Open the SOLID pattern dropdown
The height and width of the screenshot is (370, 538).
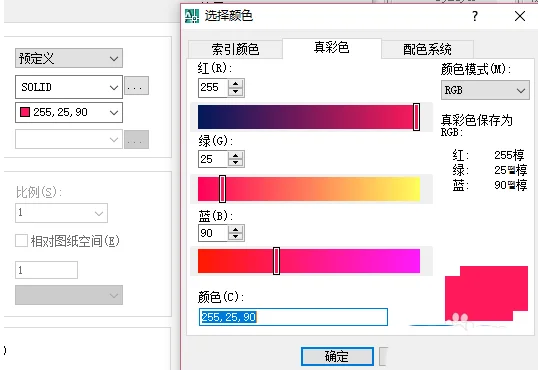click(69, 87)
